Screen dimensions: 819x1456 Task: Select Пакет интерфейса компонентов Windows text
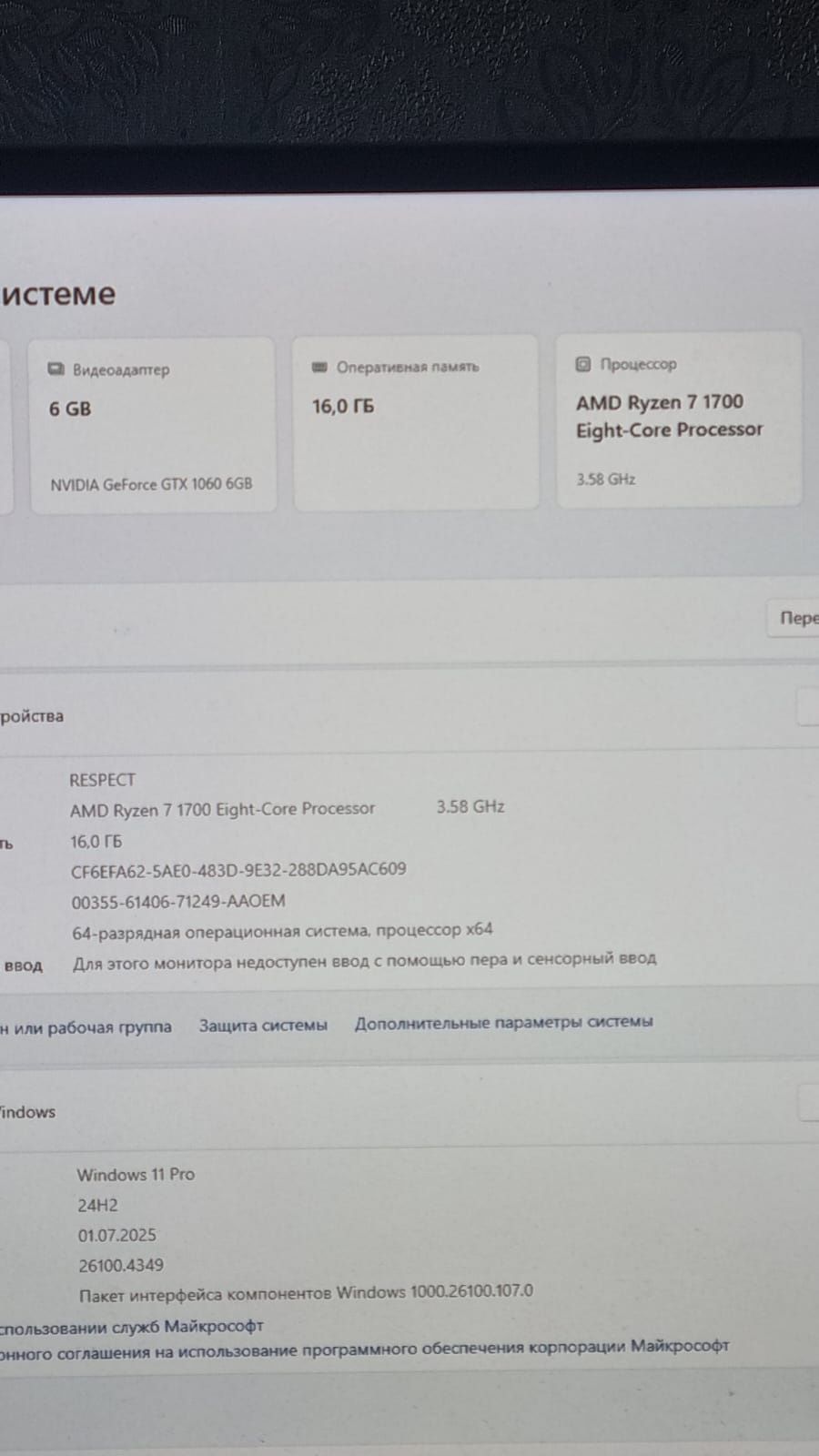pyautogui.click(x=306, y=1293)
